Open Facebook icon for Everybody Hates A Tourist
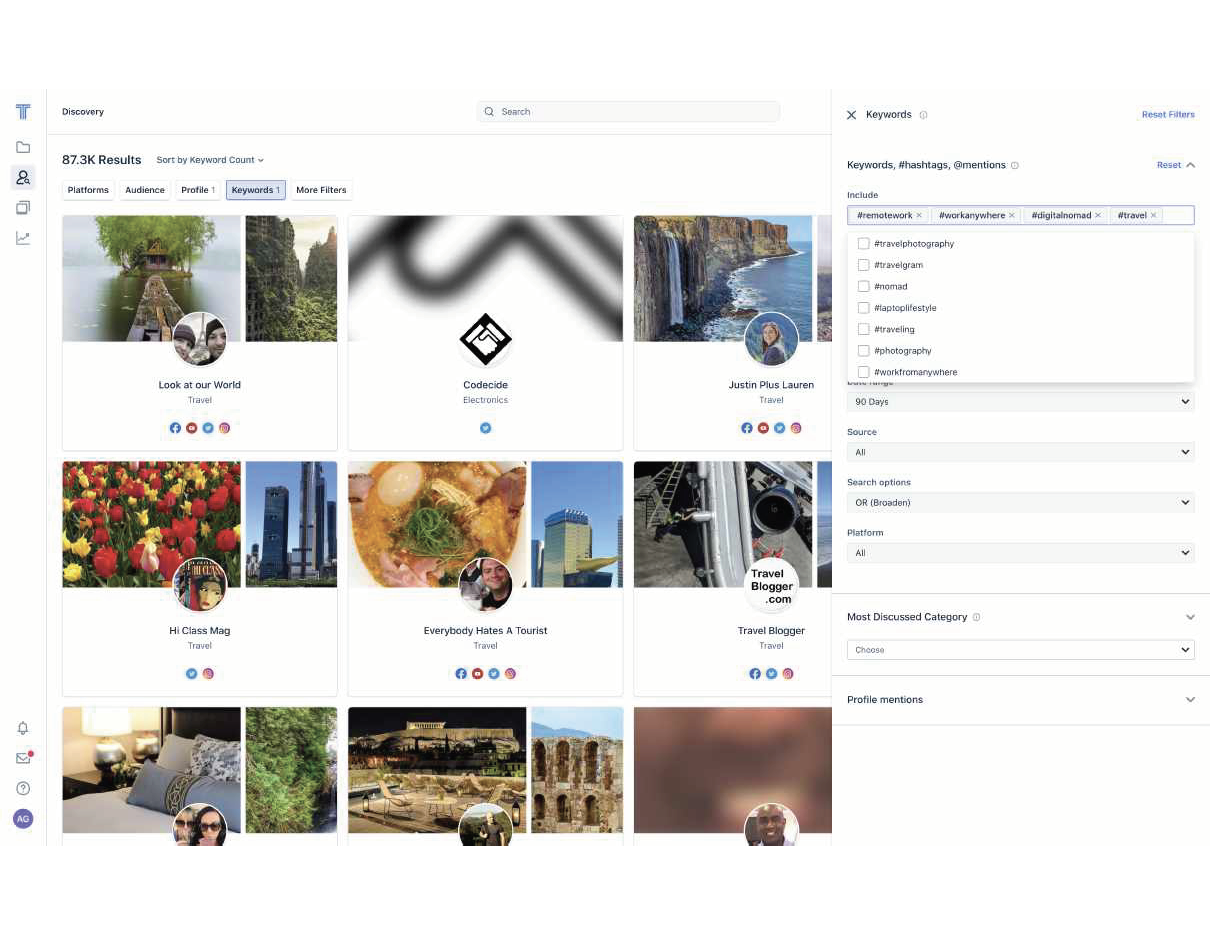1210x935 pixels. [x=461, y=674]
